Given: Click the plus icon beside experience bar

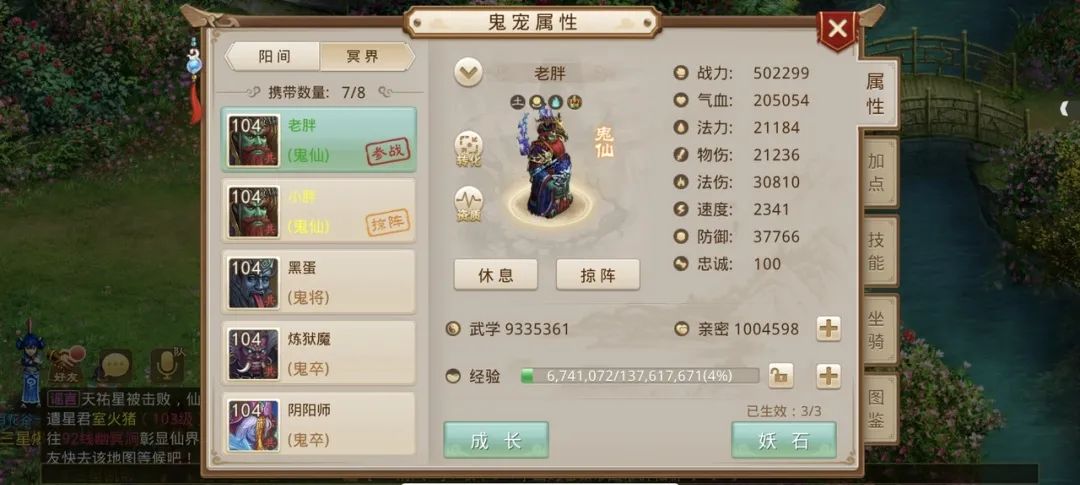Looking at the screenshot, I should 829,376.
